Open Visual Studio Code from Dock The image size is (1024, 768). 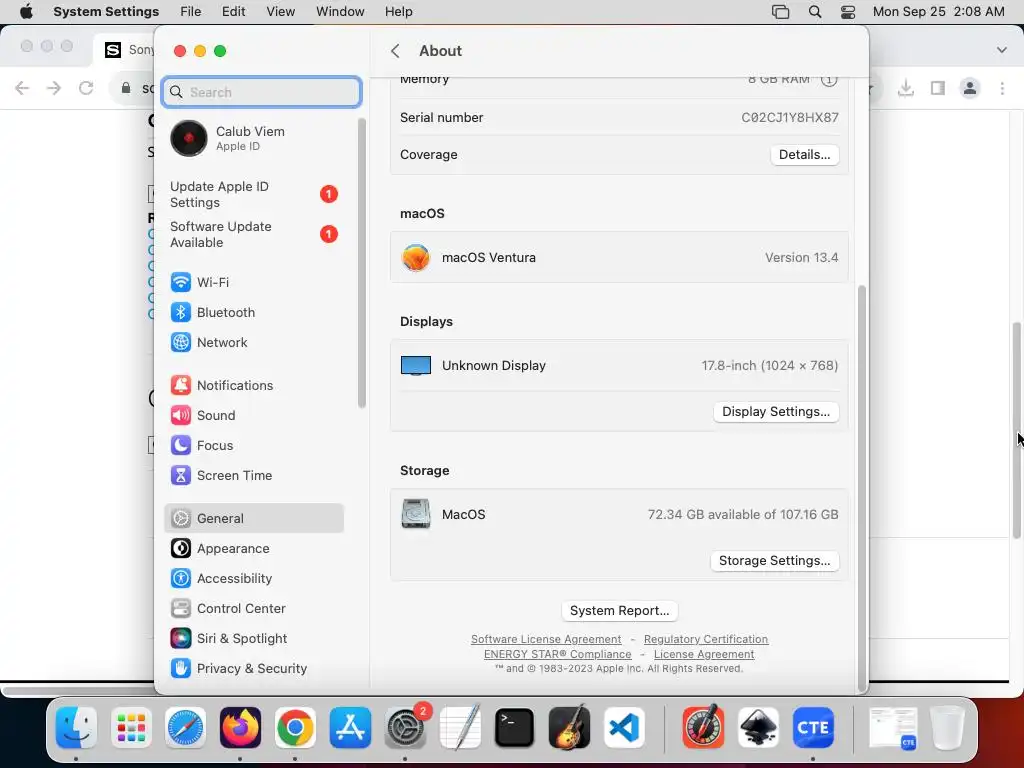coord(624,728)
